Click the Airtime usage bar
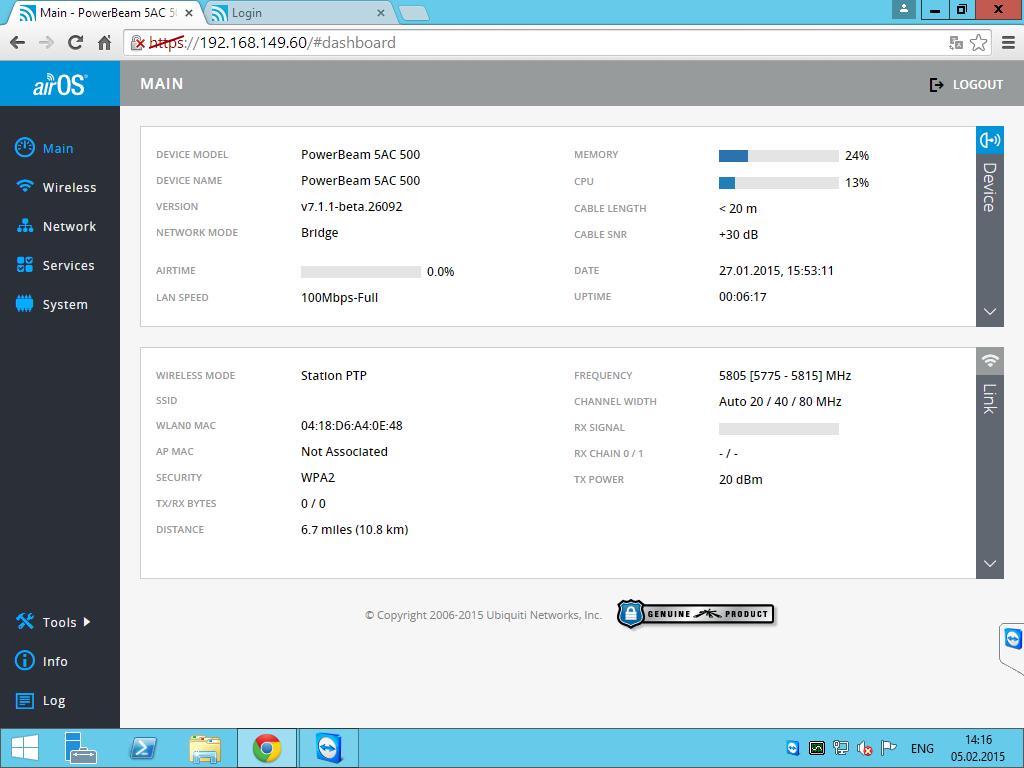Viewport: 1024px width, 768px height. 360,272
